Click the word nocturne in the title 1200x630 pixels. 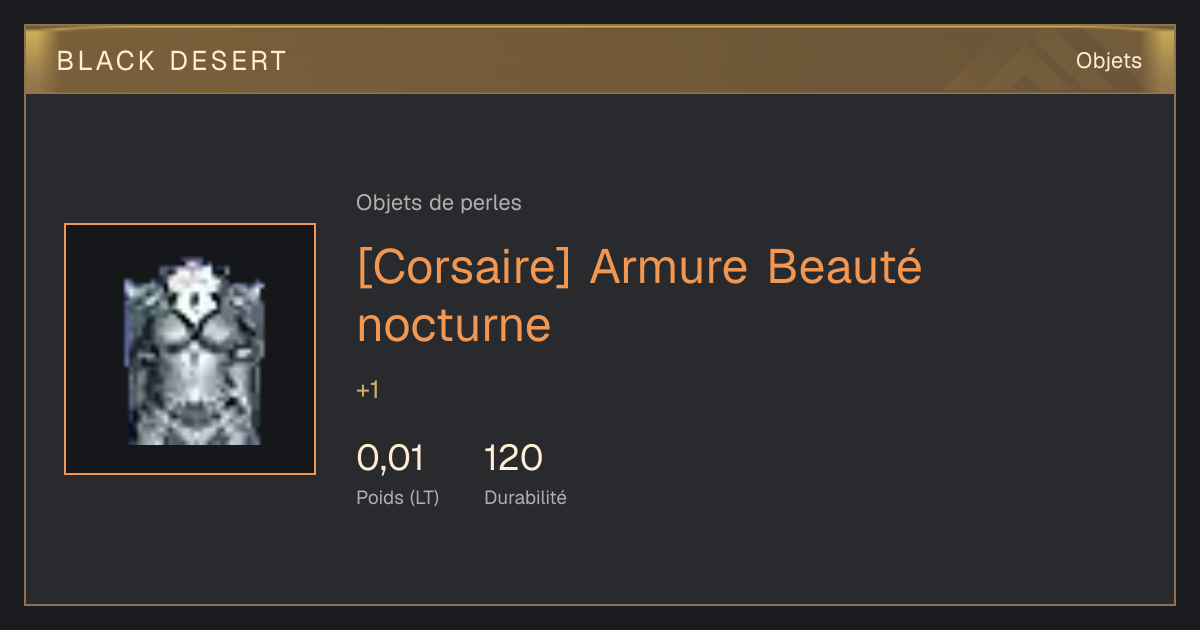[454, 325]
